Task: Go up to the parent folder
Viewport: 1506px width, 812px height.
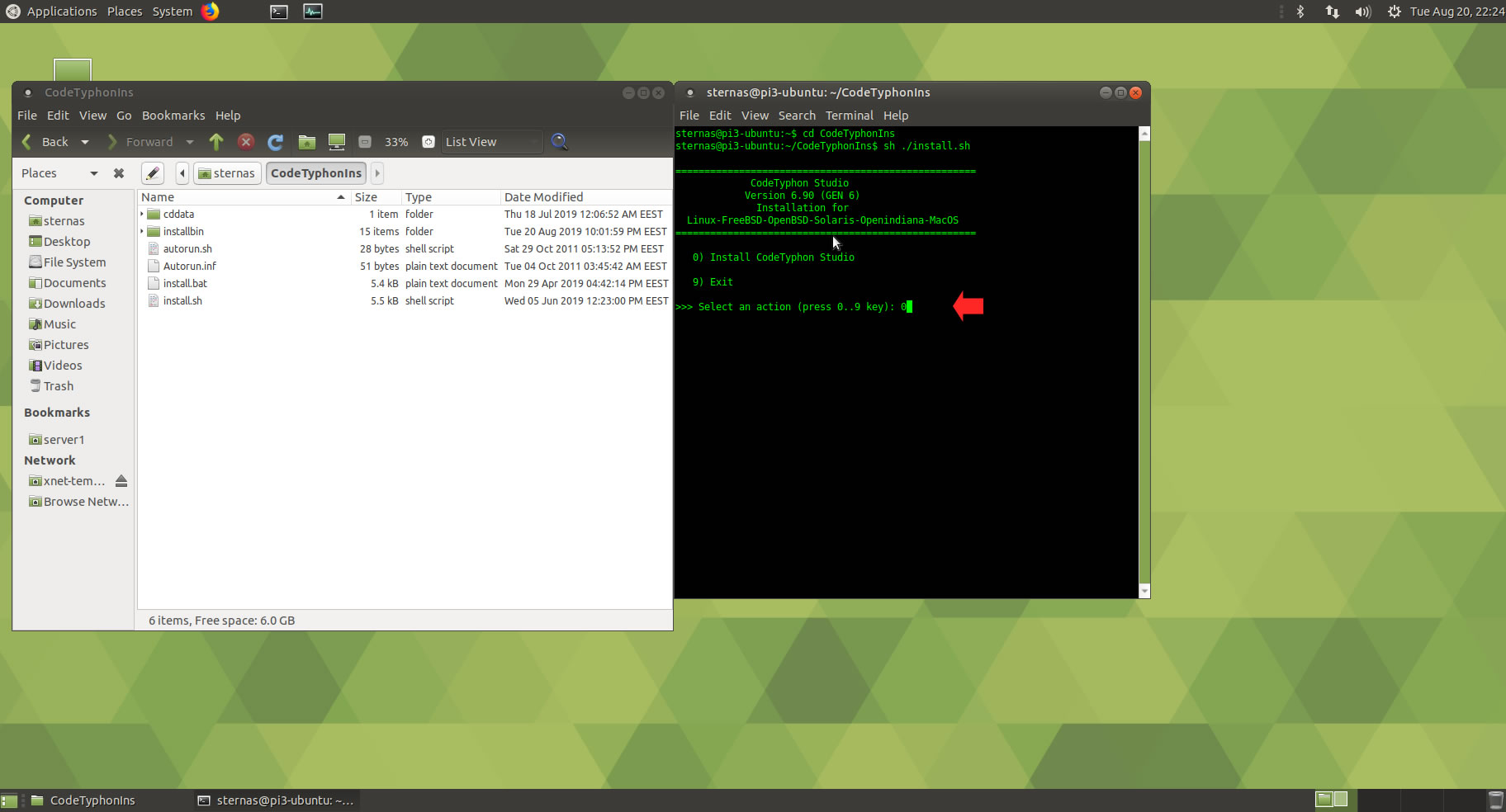Action: [x=216, y=142]
